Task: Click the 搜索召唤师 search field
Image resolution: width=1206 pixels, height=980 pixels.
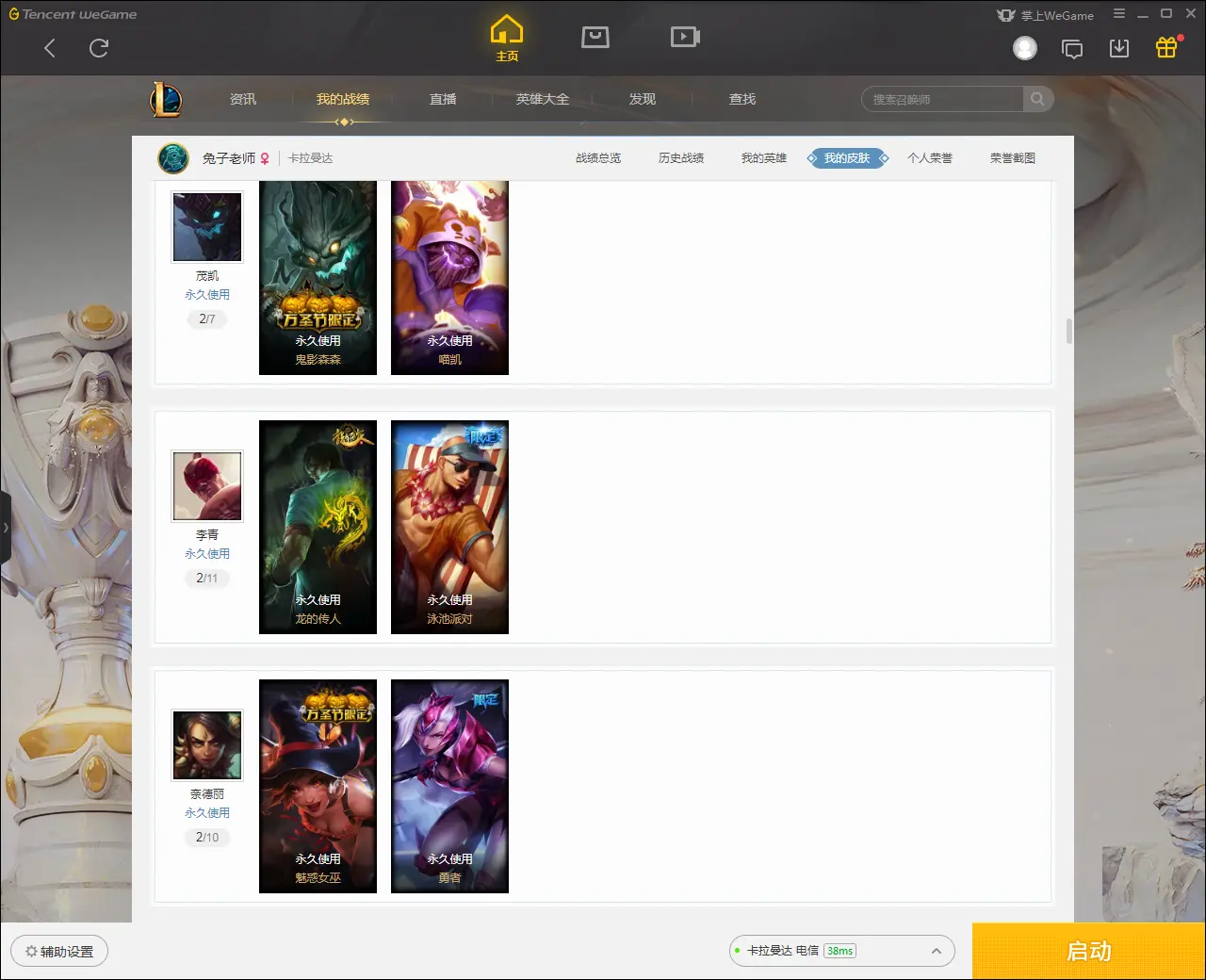Action: pos(942,99)
